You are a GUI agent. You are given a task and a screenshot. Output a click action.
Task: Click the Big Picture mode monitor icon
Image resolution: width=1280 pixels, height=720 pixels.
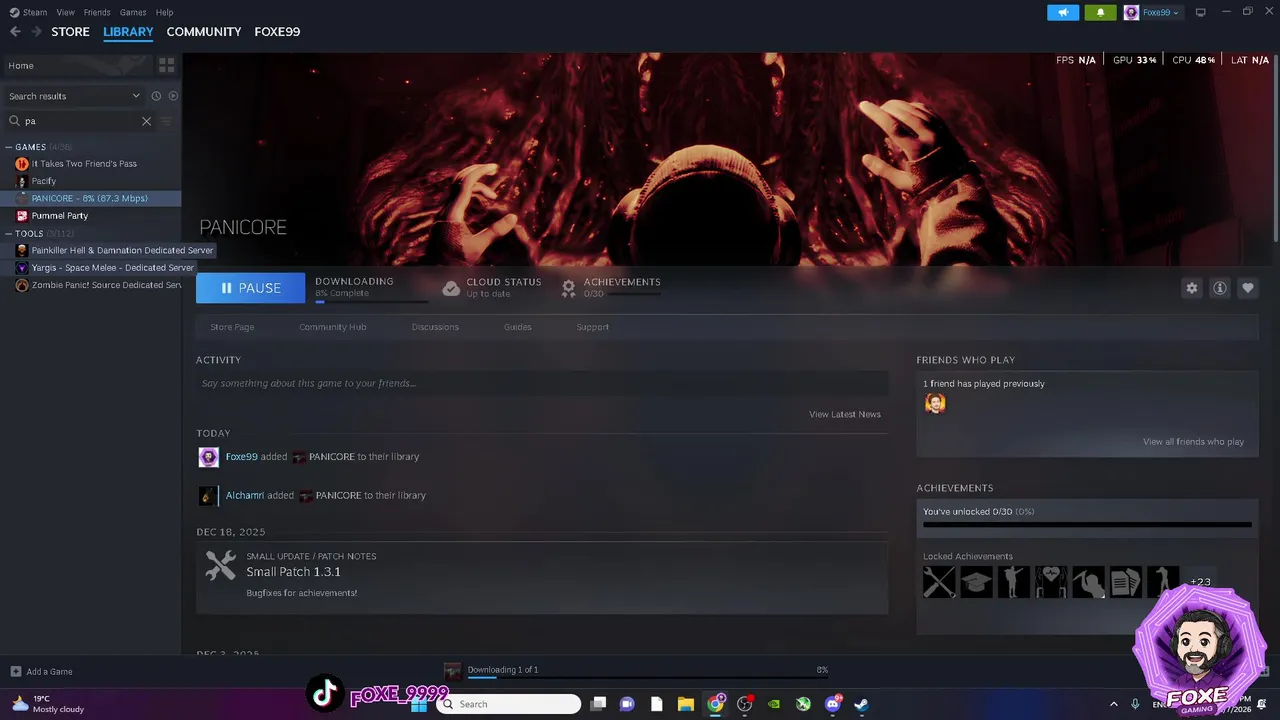coord(1201,12)
